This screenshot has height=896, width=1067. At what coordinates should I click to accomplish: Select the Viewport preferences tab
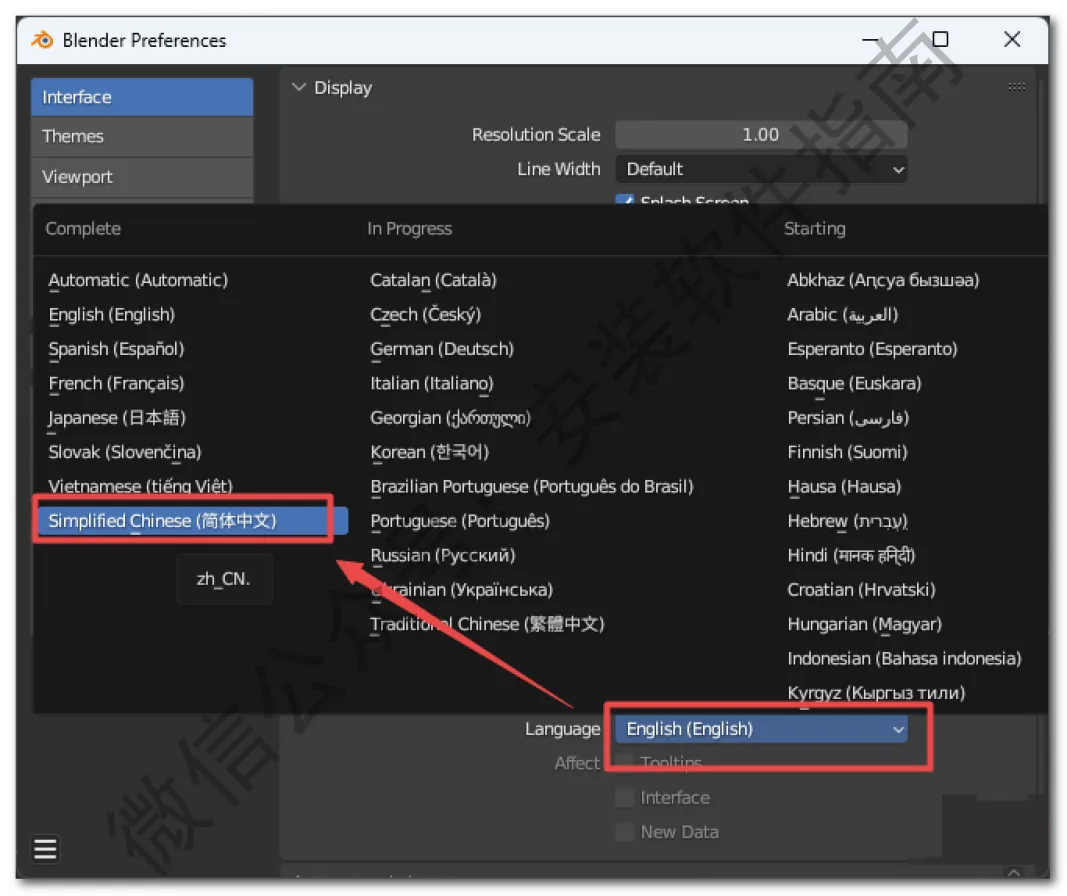(142, 177)
